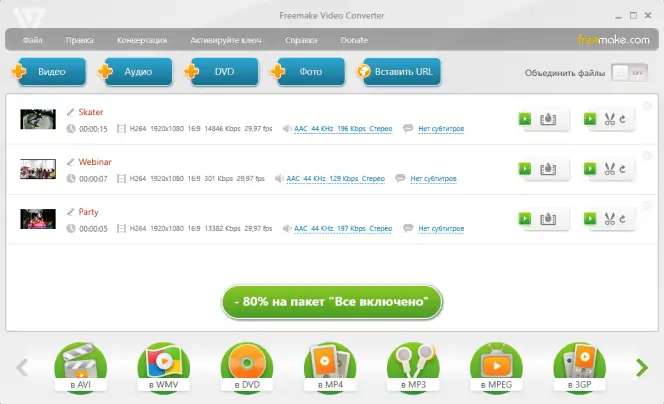Show previous output formats with left arrow
This screenshot has width=664, height=404.
coord(22,368)
